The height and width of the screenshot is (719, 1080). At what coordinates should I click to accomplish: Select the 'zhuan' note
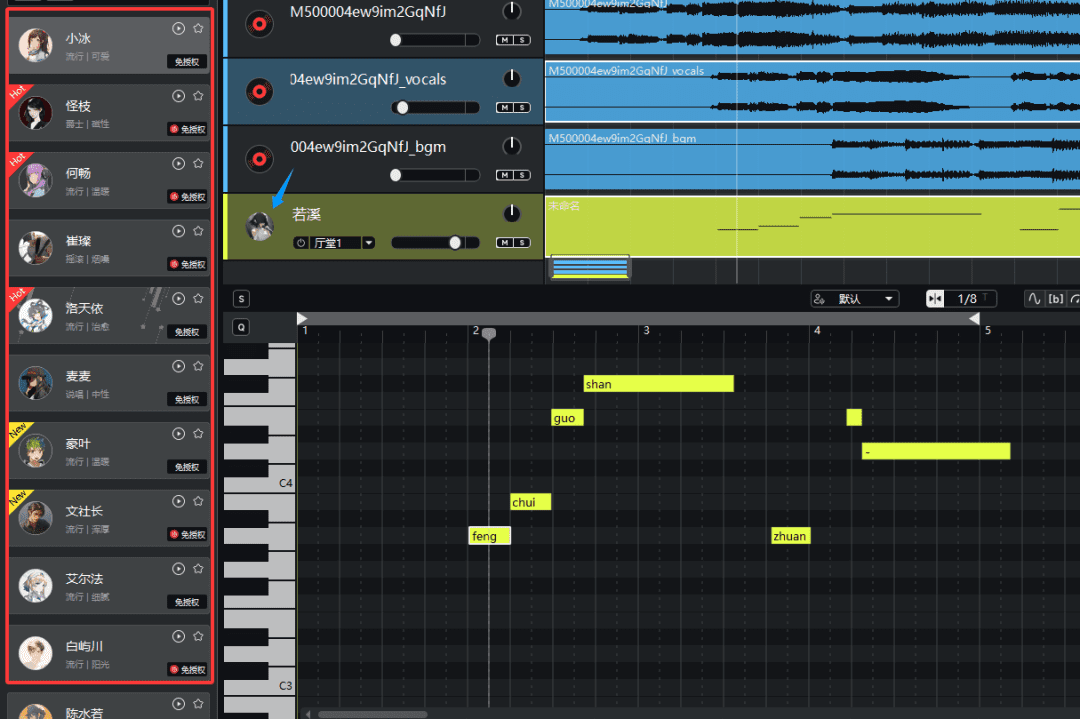pyautogui.click(x=791, y=536)
